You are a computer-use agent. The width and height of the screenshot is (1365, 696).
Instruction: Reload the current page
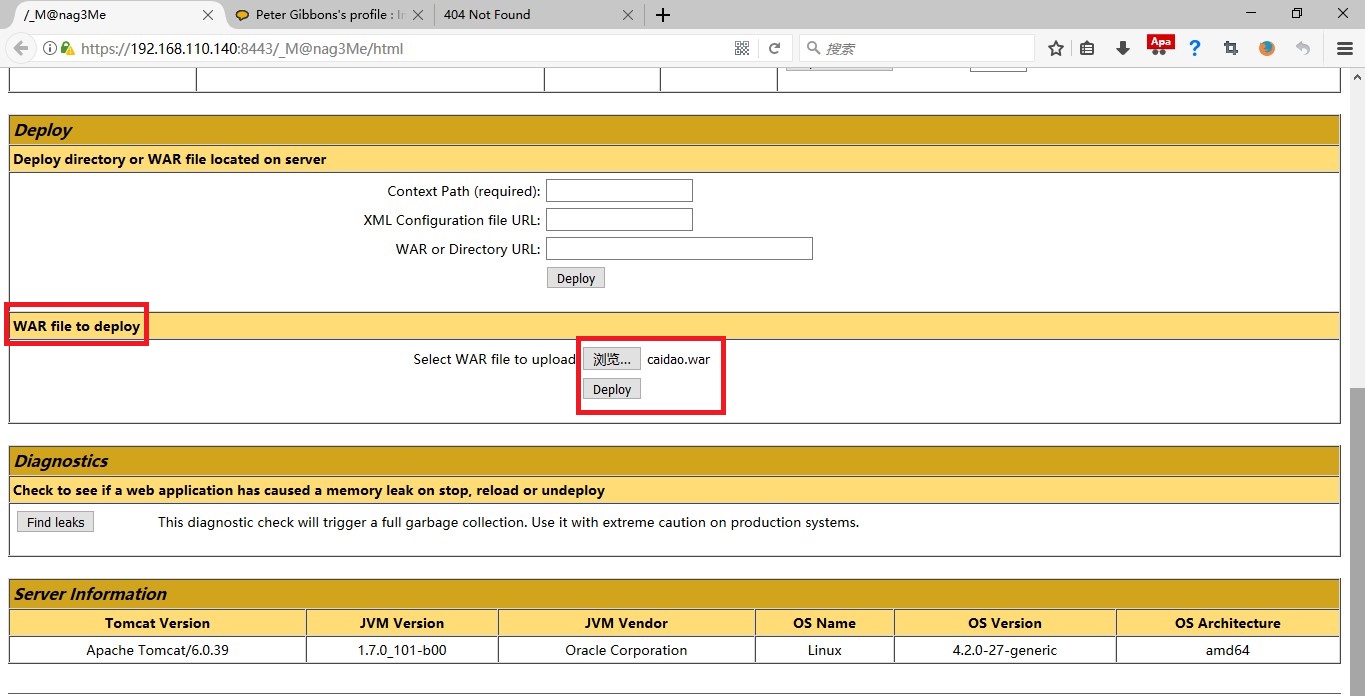pyautogui.click(x=774, y=48)
